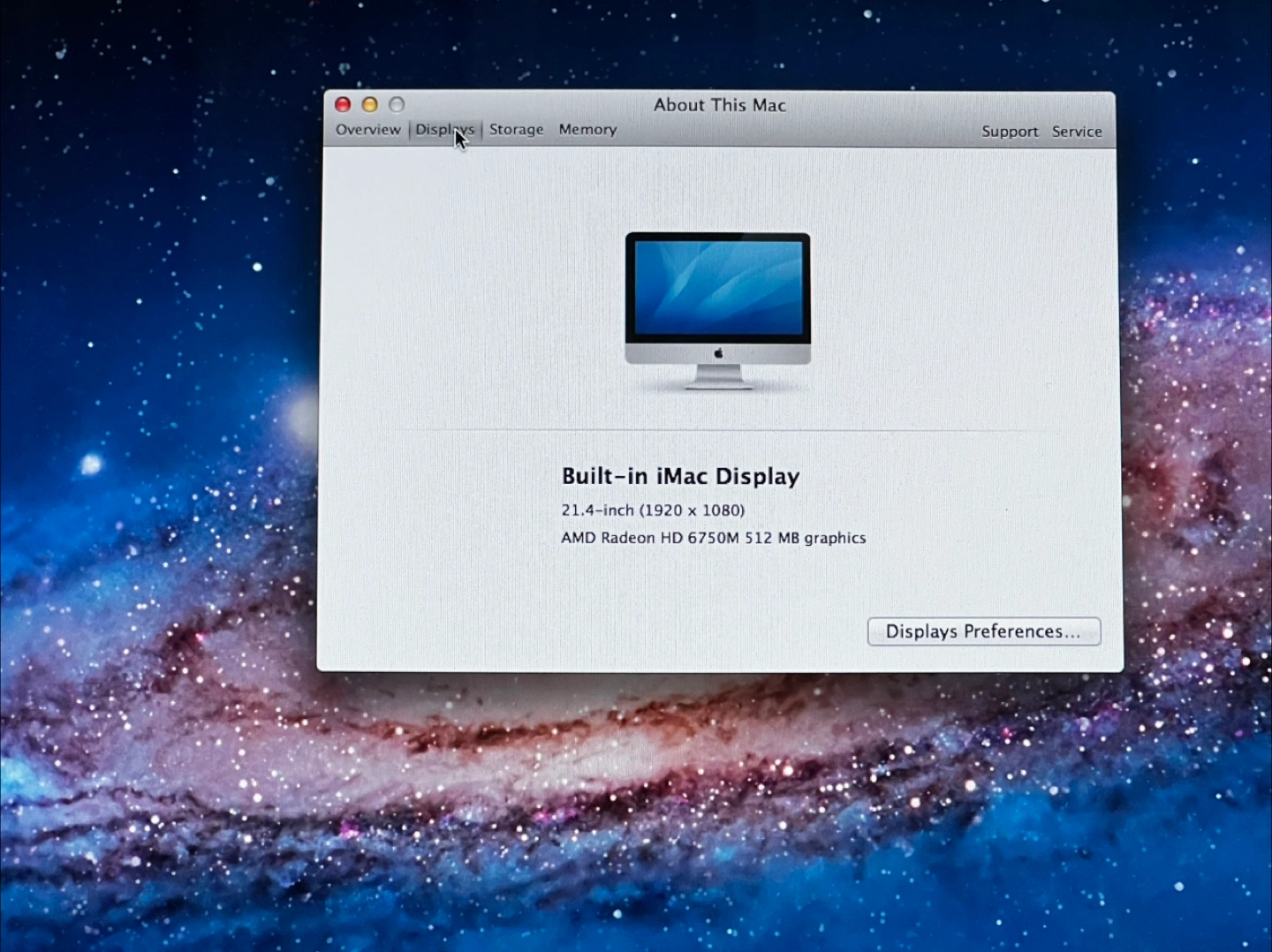Image resolution: width=1272 pixels, height=952 pixels.
Task: Click the About This Mac title
Action: 720,105
